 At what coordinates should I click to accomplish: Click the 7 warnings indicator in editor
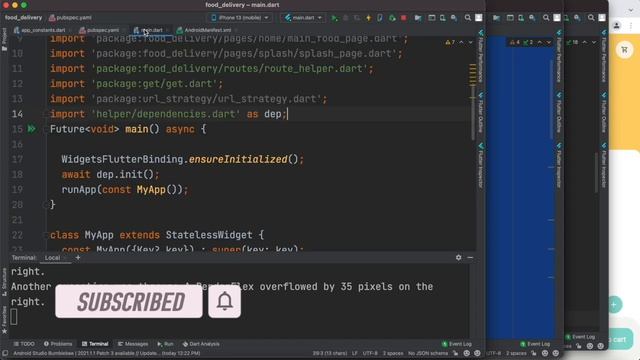point(450,42)
